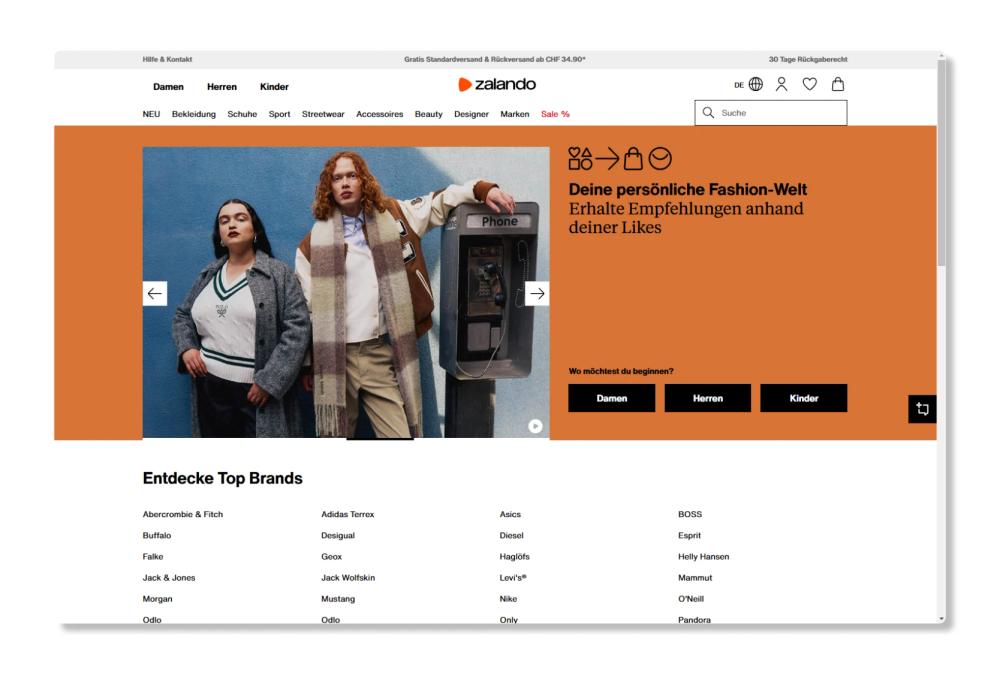Open Esprit brand link

pyautogui.click(x=689, y=535)
